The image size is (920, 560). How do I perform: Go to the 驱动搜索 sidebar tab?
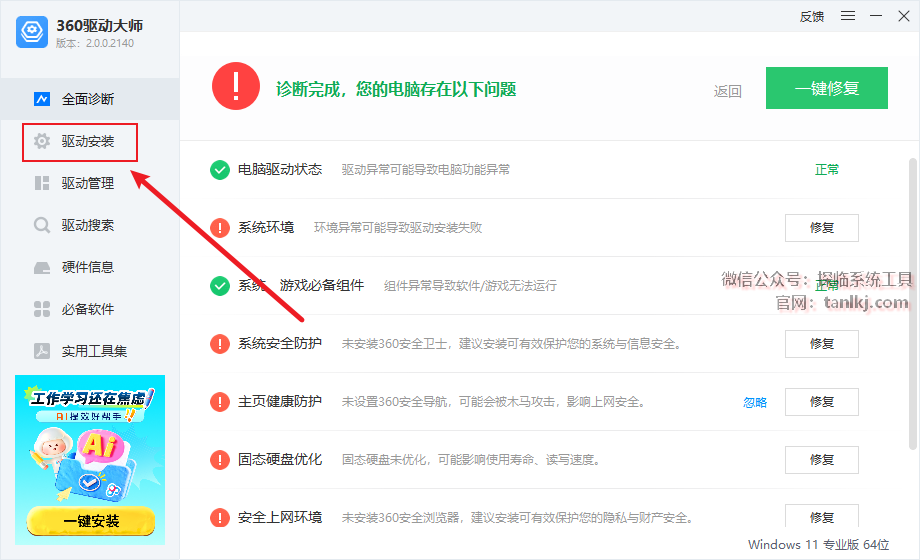click(x=90, y=225)
